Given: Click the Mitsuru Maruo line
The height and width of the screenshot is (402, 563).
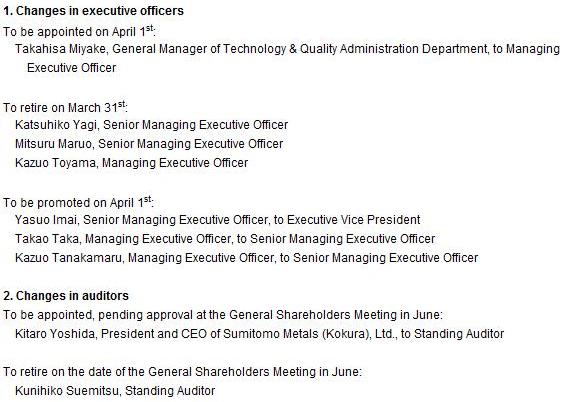Looking at the screenshot, I should click(x=149, y=144).
